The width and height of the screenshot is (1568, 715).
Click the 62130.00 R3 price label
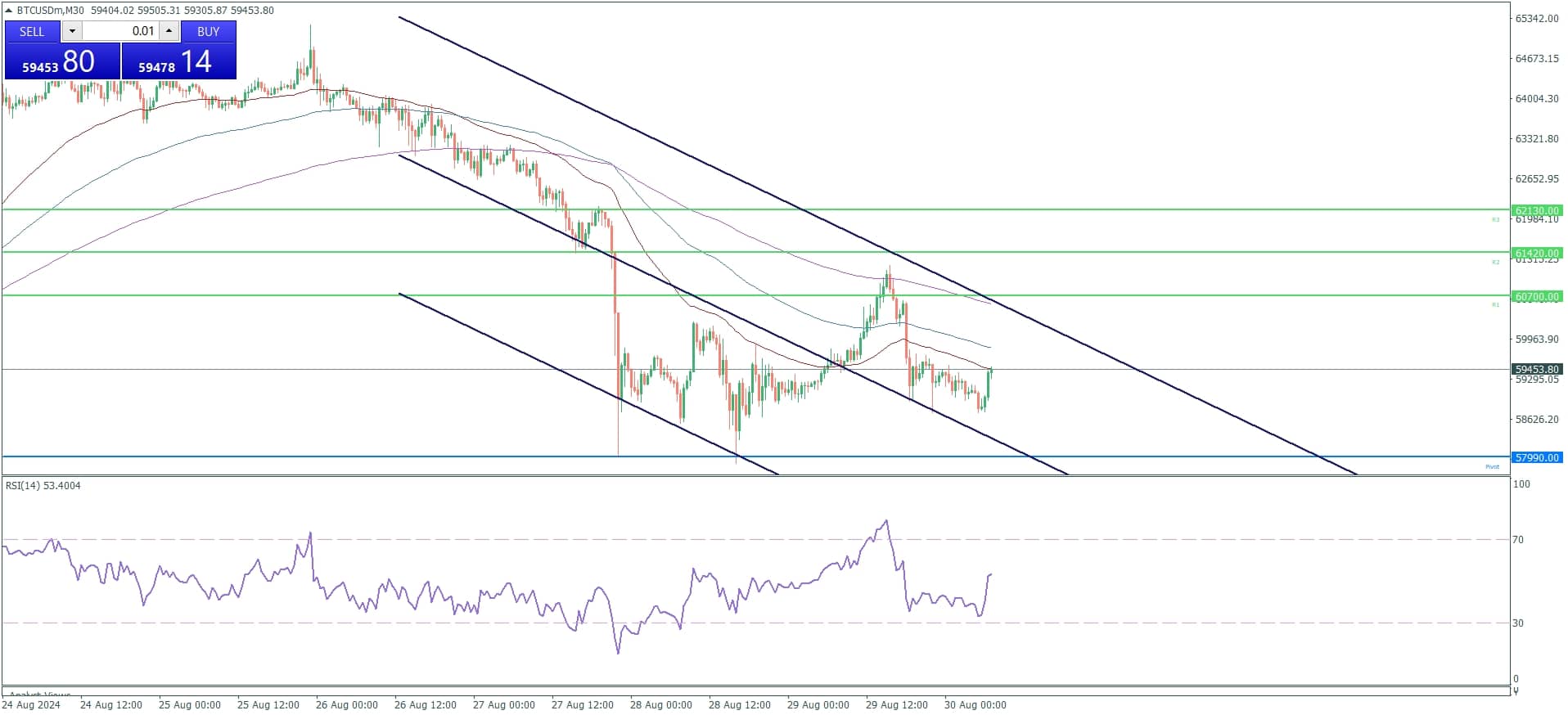click(x=1536, y=210)
